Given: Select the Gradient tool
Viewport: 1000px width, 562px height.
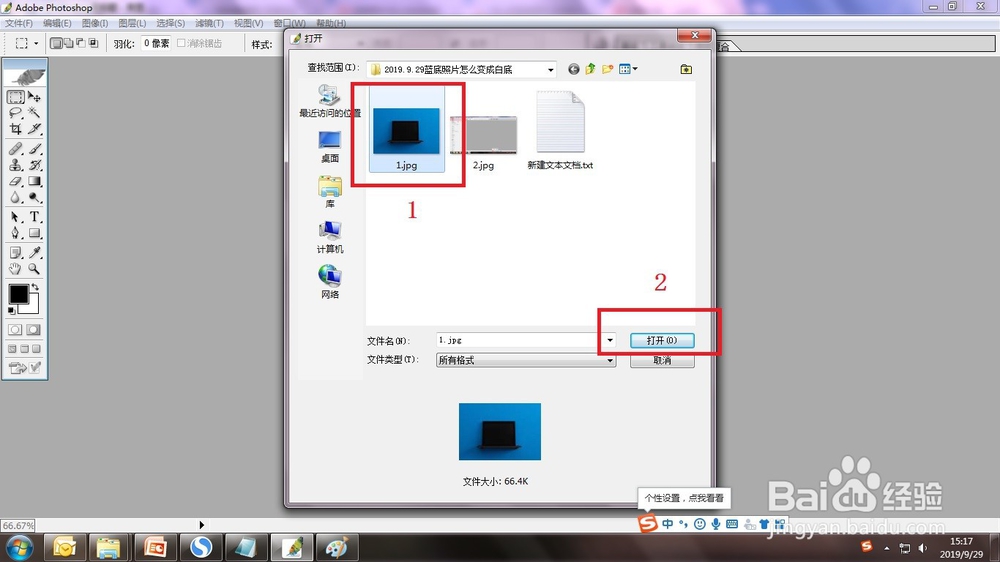Looking at the screenshot, I should coord(34,182).
